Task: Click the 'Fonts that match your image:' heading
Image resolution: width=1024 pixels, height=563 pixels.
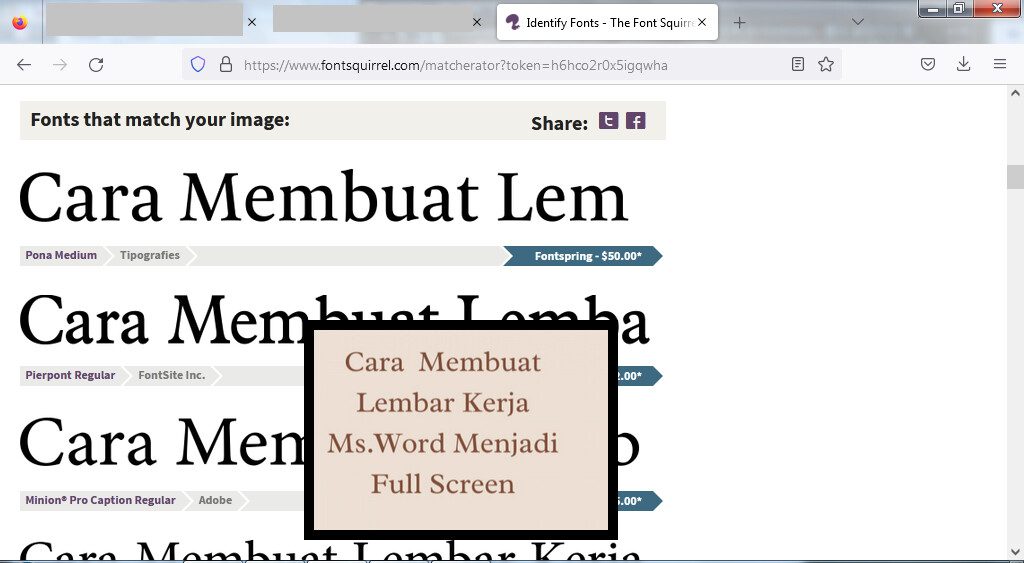Action: [x=160, y=120]
